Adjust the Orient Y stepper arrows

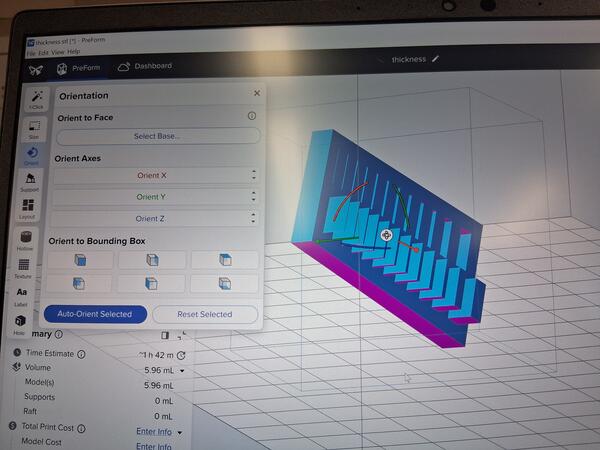coord(253,197)
